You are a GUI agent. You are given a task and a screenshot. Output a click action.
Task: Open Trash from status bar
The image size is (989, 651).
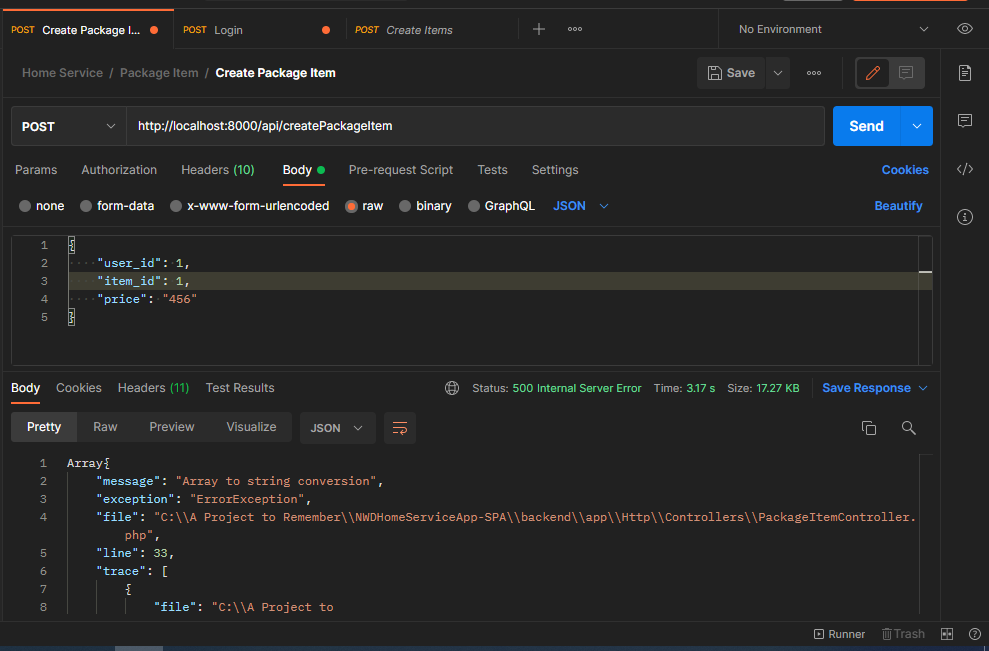pos(903,634)
